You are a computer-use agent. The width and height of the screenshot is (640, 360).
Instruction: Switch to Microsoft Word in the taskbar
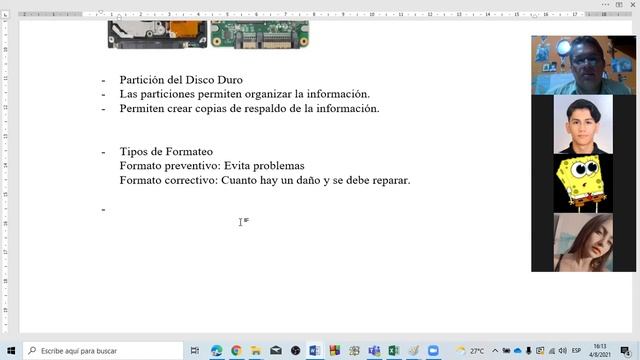[314, 351]
